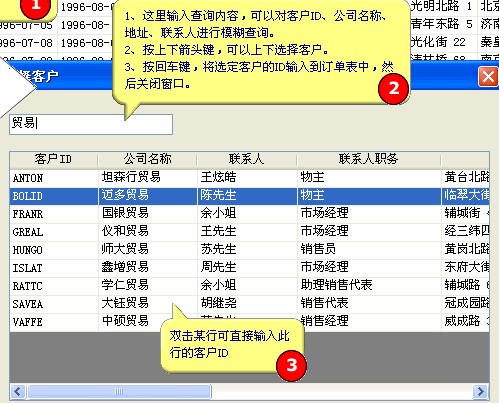
Task: Select the SAVEA 大钰贸易 row
Action: coord(249,304)
